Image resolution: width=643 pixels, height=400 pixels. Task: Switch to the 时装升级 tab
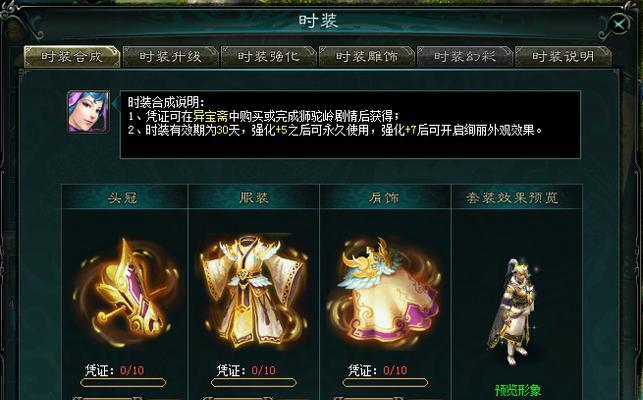(x=170, y=56)
